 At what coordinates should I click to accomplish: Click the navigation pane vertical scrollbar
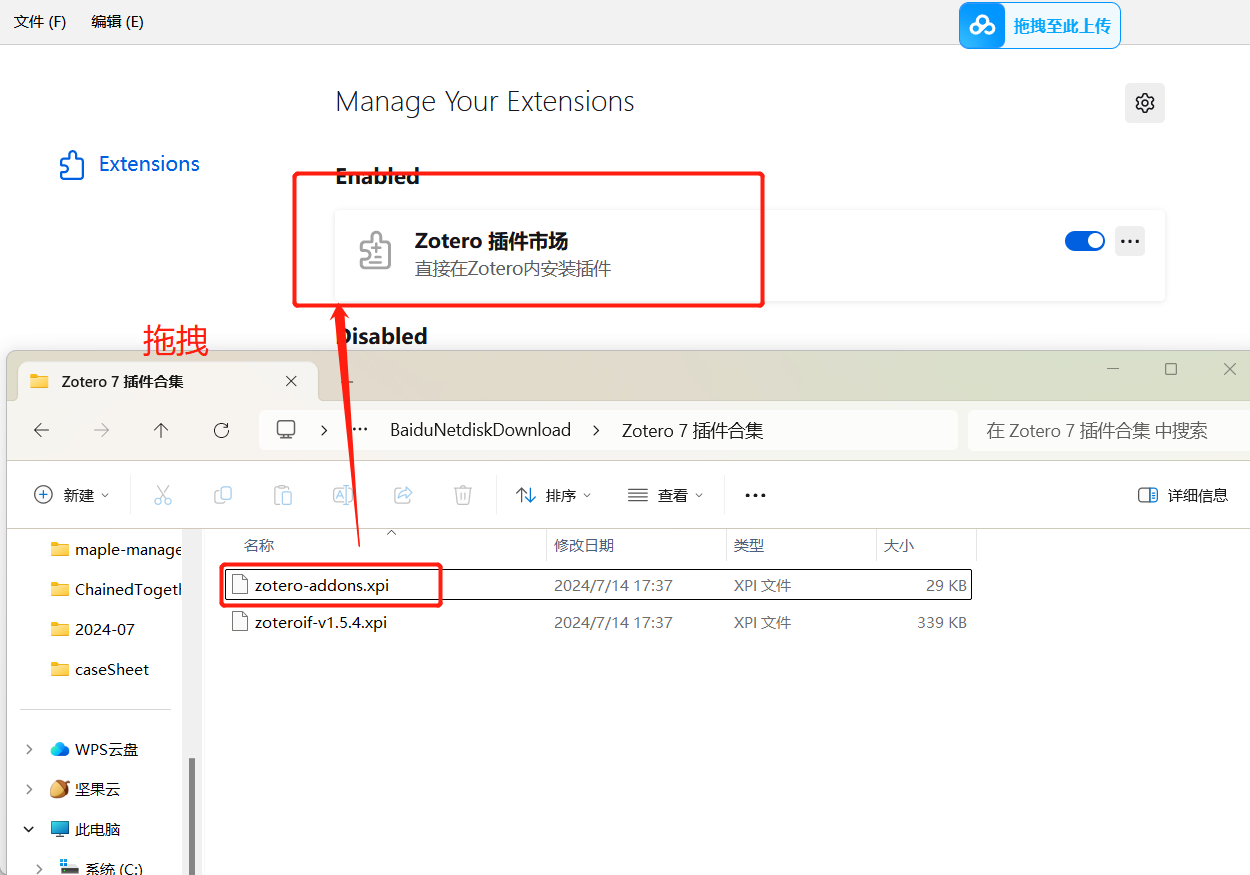192,815
